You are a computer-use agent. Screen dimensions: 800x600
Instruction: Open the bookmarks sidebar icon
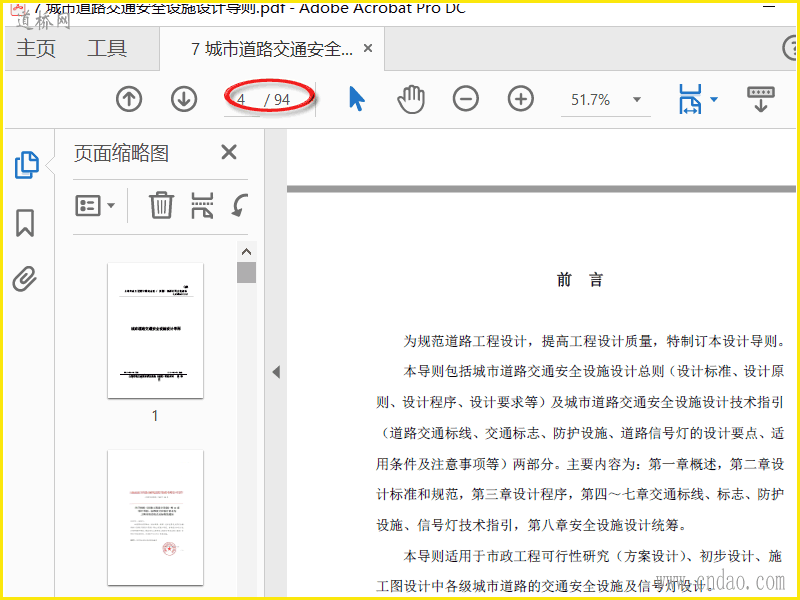(x=25, y=223)
